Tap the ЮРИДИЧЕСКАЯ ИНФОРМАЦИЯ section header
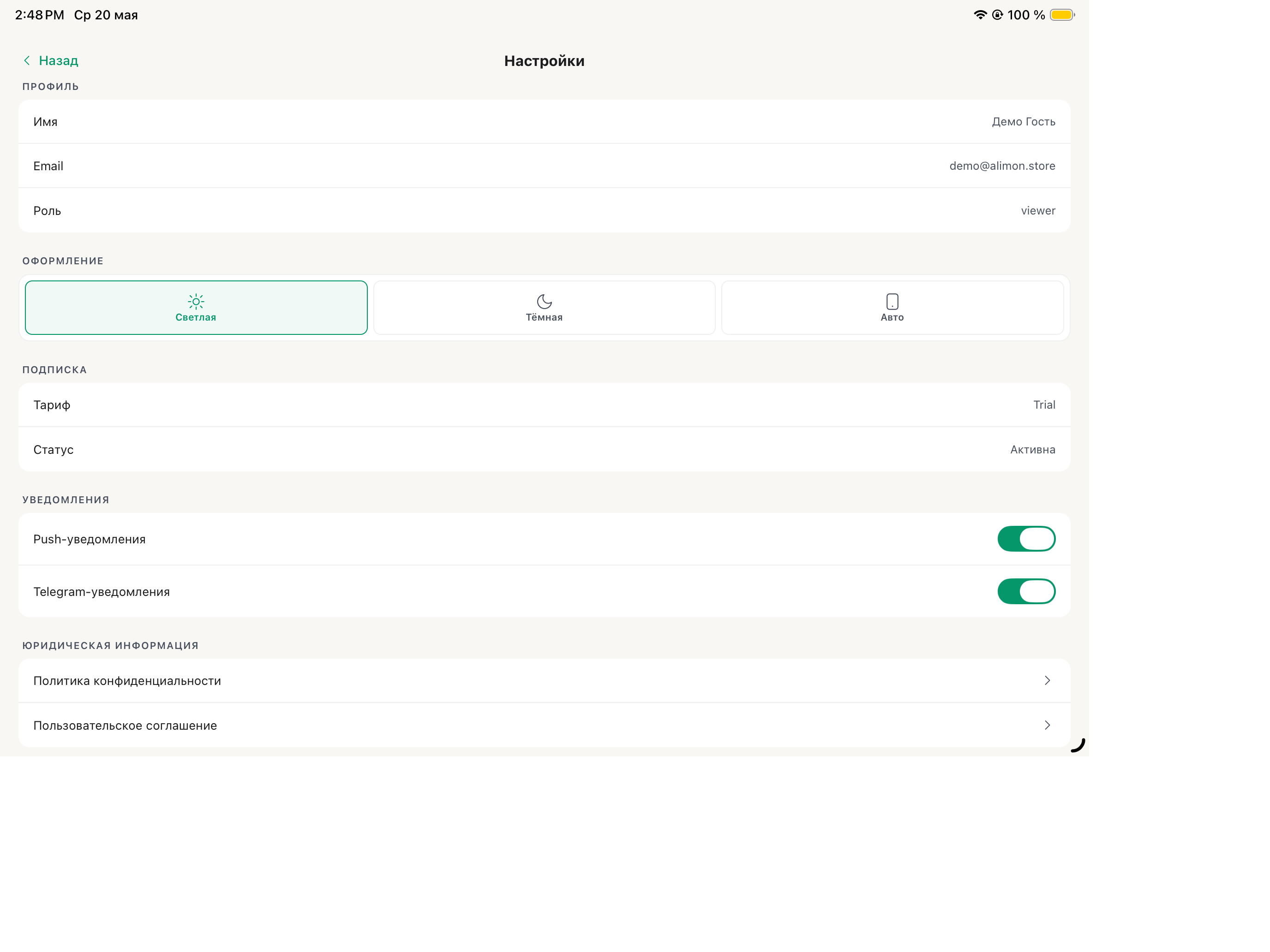This screenshot has width=1270, height=952. (110, 646)
